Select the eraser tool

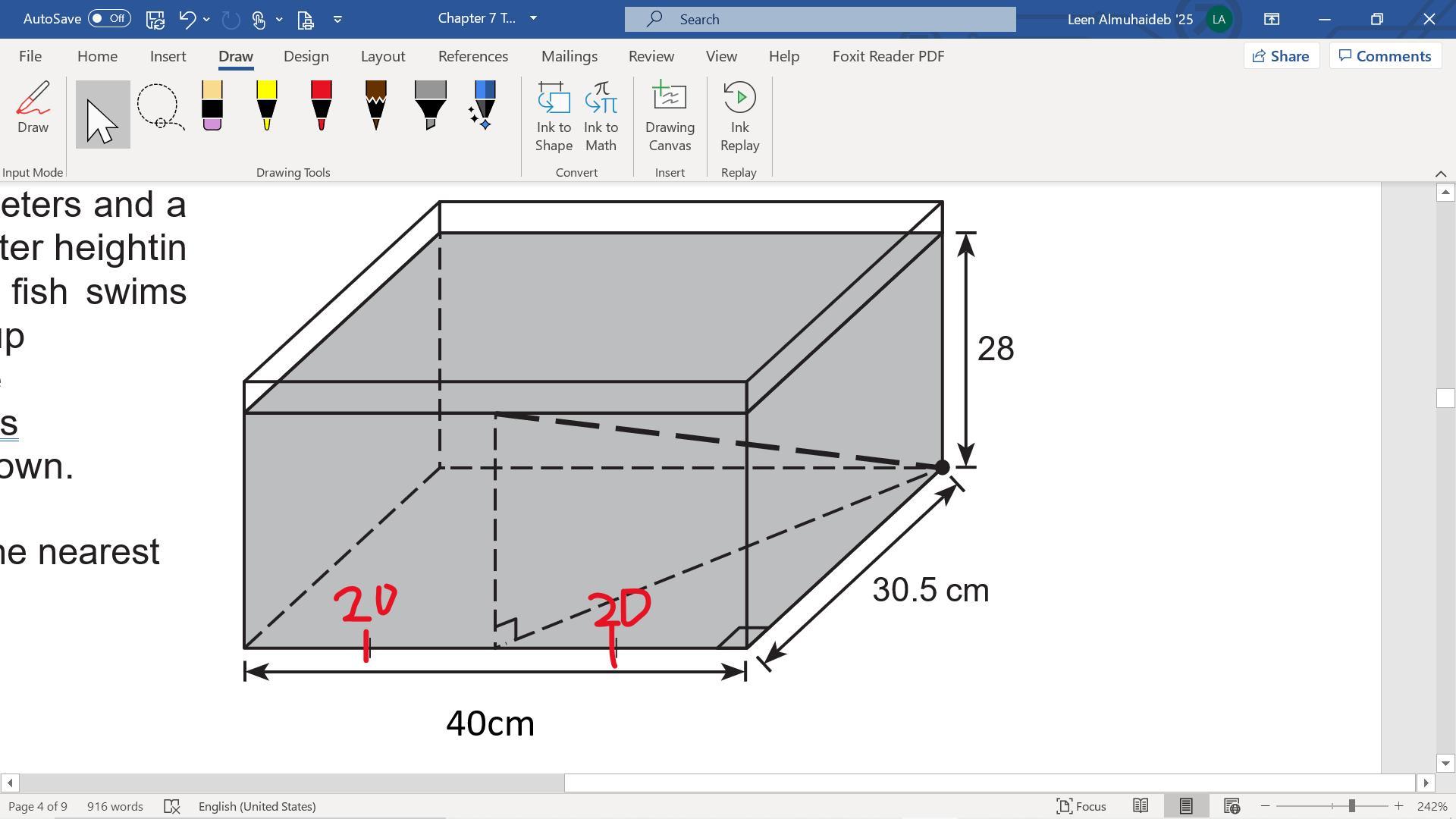click(x=212, y=105)
